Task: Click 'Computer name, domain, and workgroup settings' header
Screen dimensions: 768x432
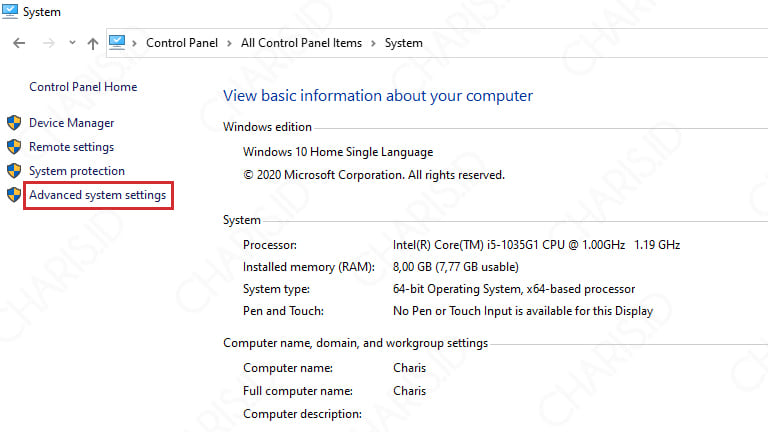Action: tap(356, 343)
